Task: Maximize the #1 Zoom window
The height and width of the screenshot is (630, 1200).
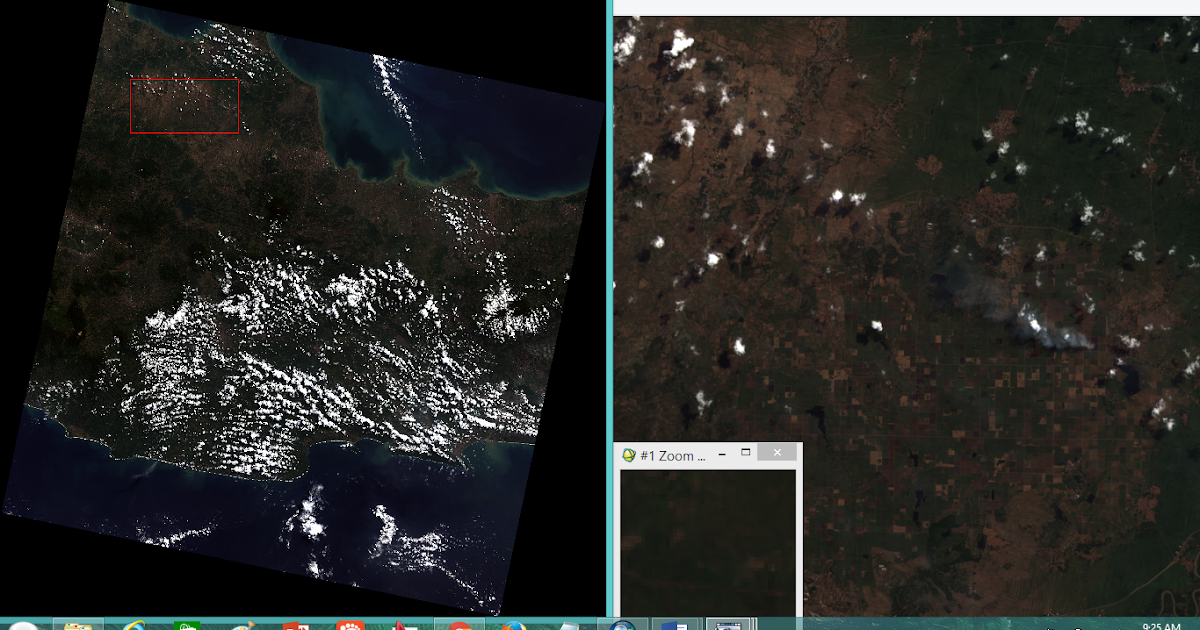Action: click(744, 452)
